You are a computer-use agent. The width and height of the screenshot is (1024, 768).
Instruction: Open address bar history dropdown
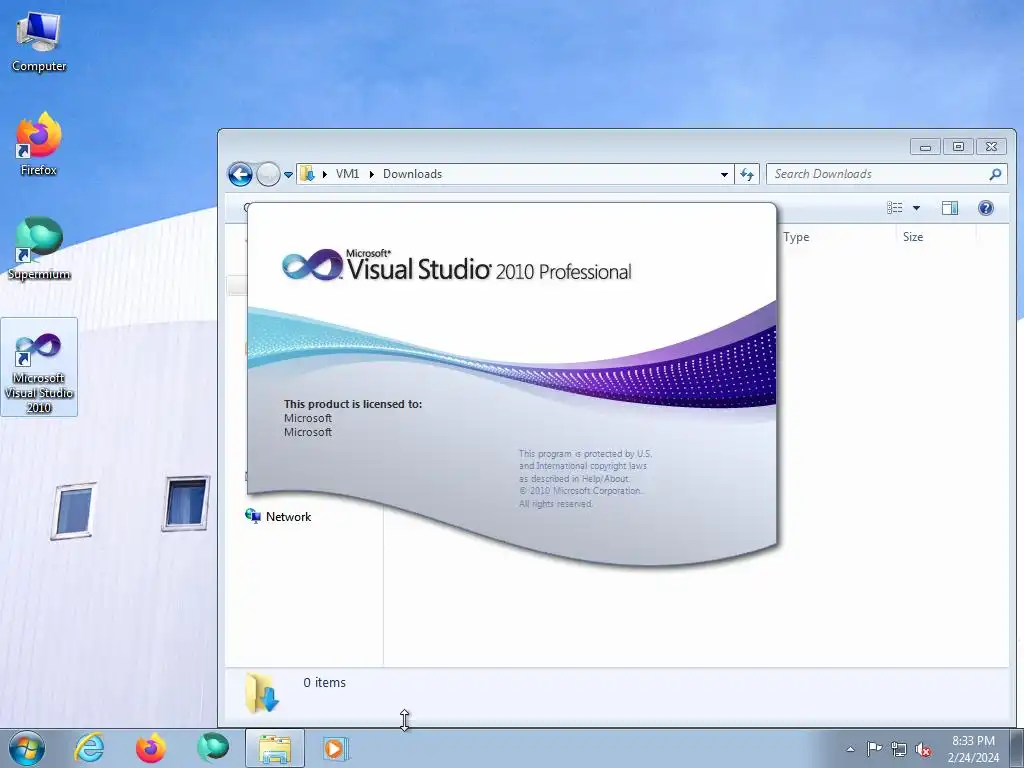[724, 174]
